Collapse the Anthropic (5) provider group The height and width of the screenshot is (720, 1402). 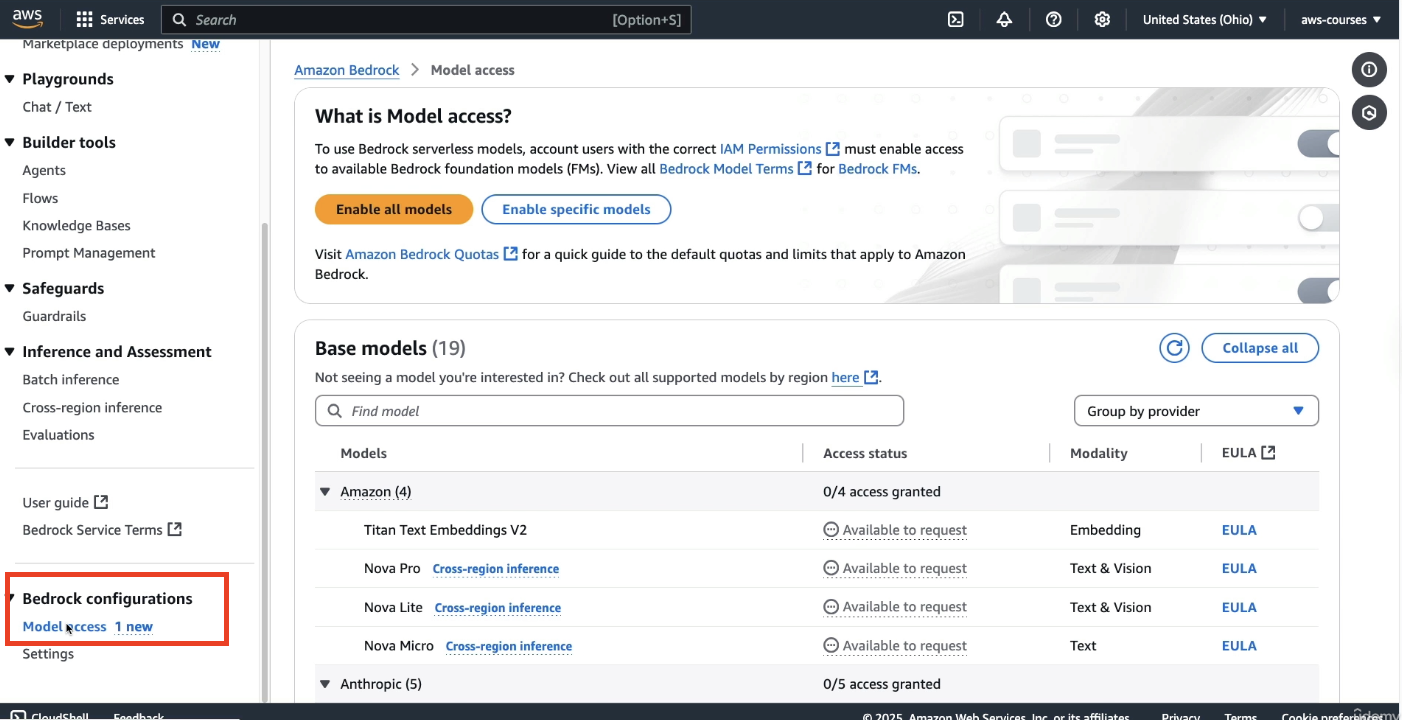click(325, 684)
